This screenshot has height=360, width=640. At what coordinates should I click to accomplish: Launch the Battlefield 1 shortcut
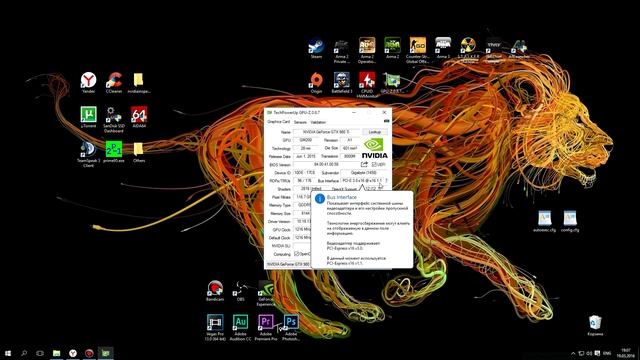click(x=342, y=83)
